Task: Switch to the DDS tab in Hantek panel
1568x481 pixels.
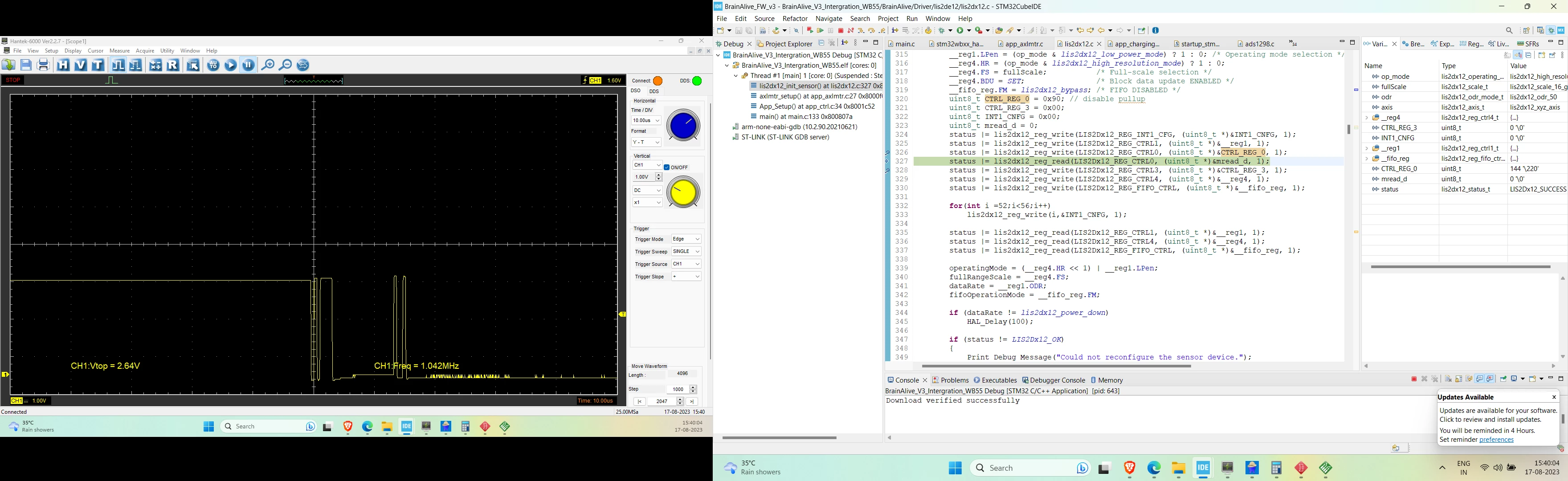Action: [x=654, y=91]
